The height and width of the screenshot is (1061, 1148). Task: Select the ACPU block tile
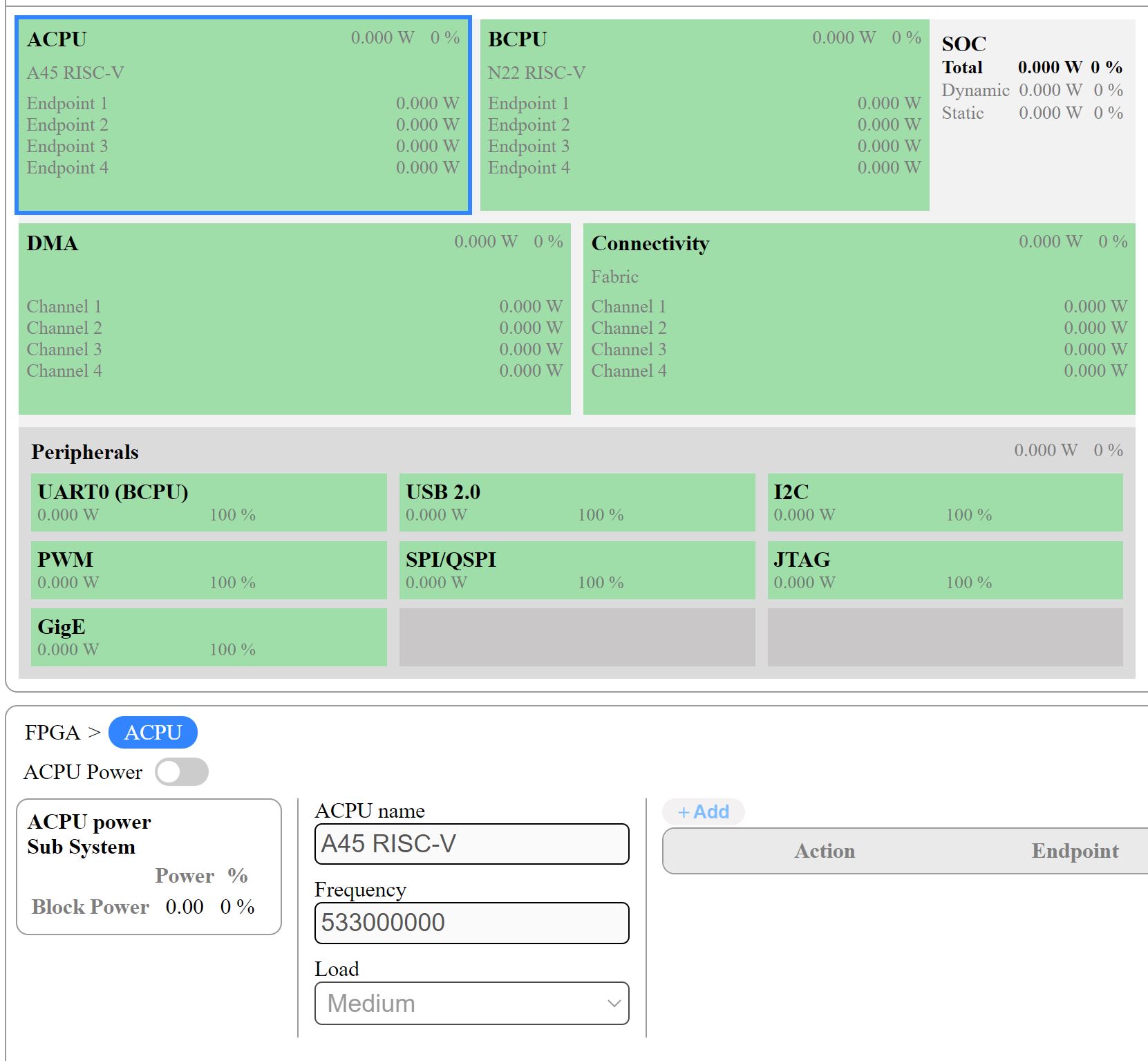click(x=243, y=115)
